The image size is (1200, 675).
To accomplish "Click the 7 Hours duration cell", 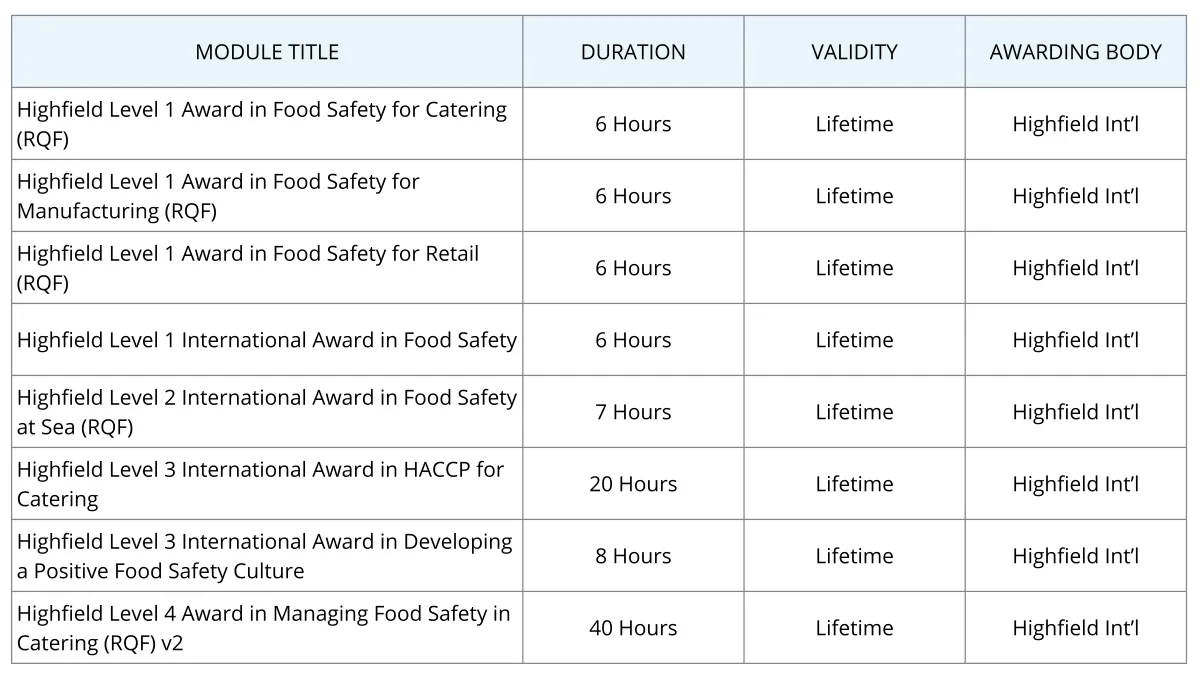I will pos(633,412).
